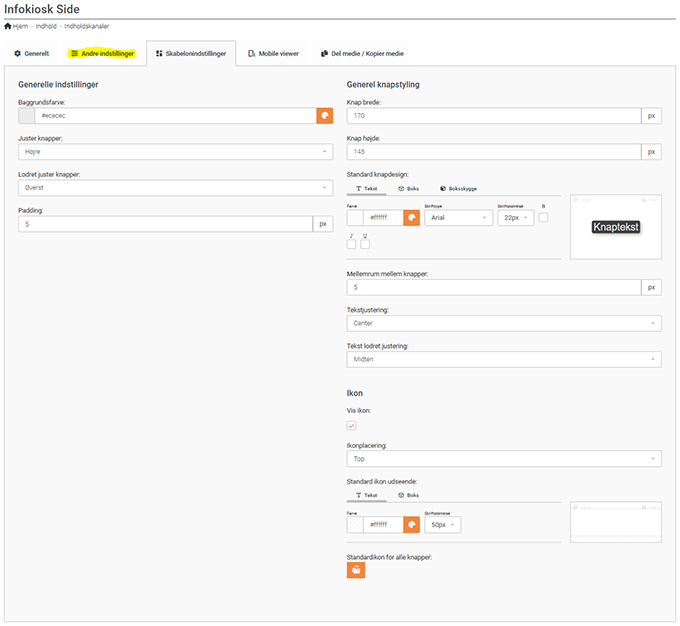This screenshot has width=680, height=626.
Task: Click the Knap brede input field
Action: [493, 116]
